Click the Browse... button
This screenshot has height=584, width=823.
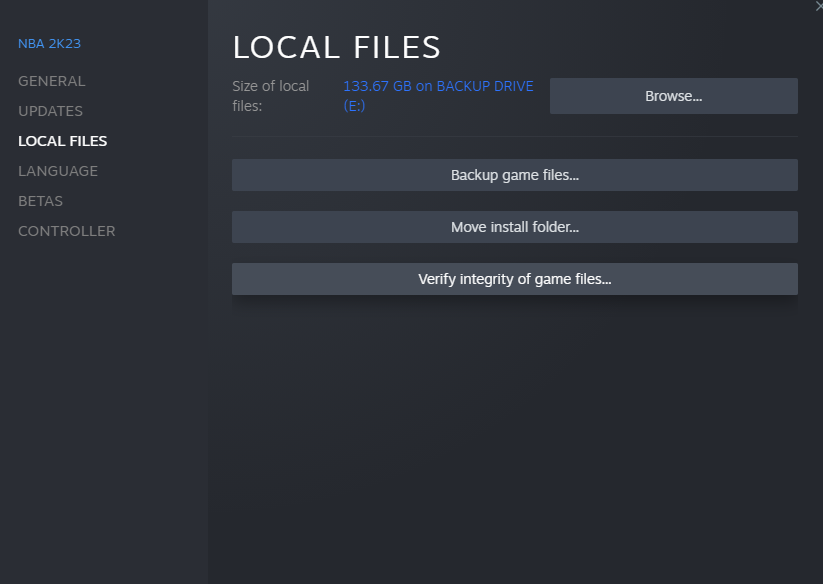point(673,96)
